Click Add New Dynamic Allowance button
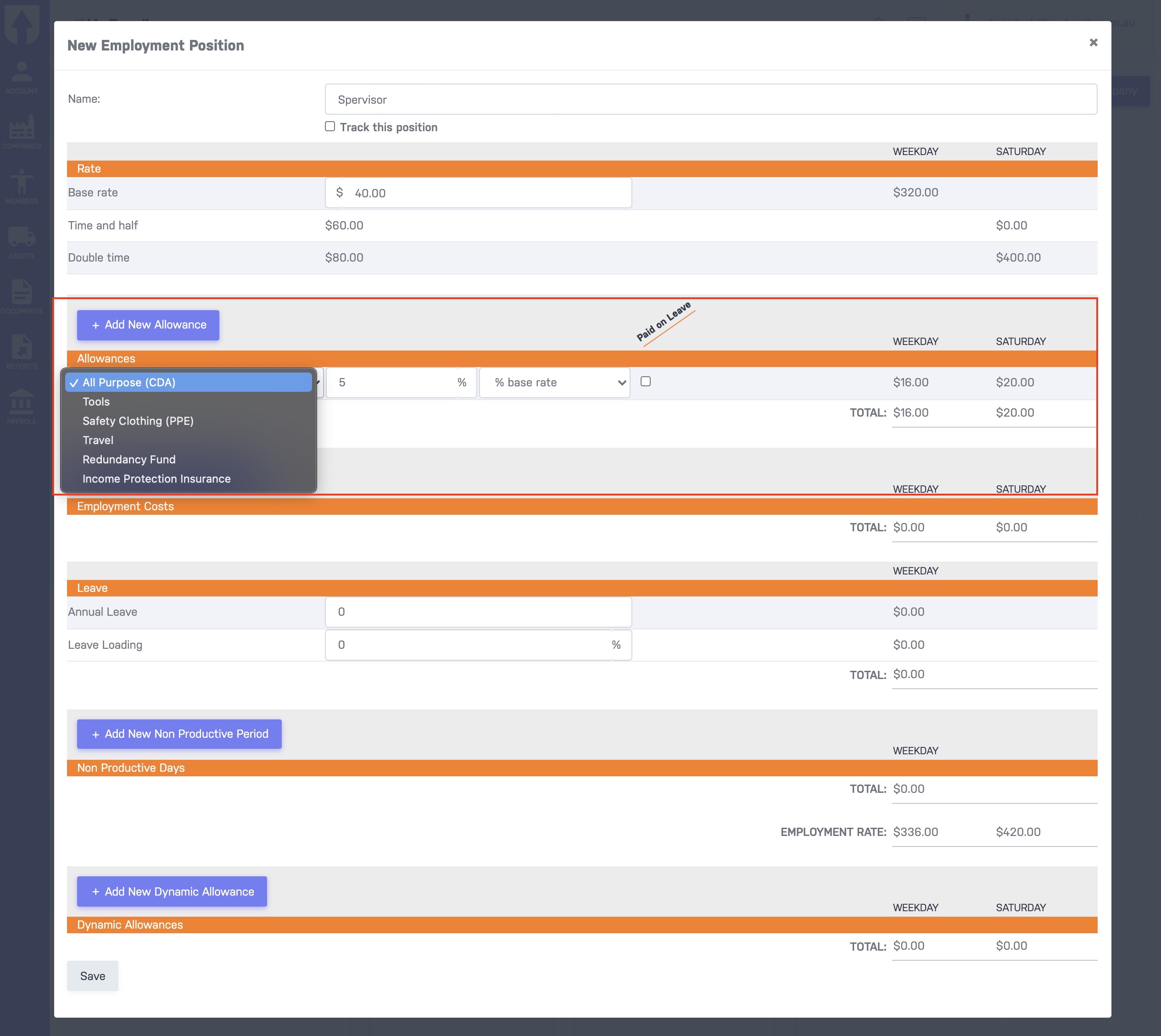 click(172, 892)
